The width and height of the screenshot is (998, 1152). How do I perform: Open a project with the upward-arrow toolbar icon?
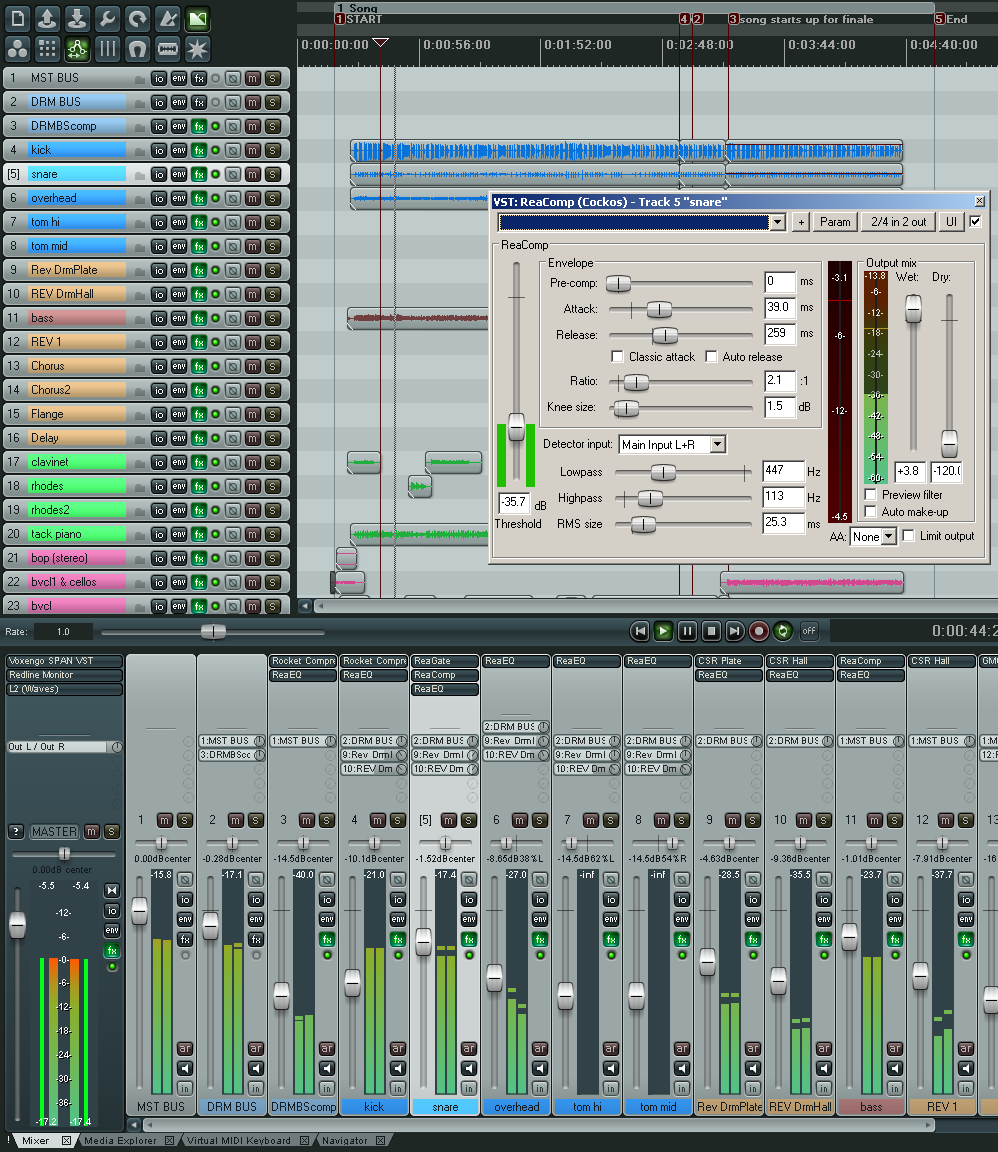(x=48, y=18)
